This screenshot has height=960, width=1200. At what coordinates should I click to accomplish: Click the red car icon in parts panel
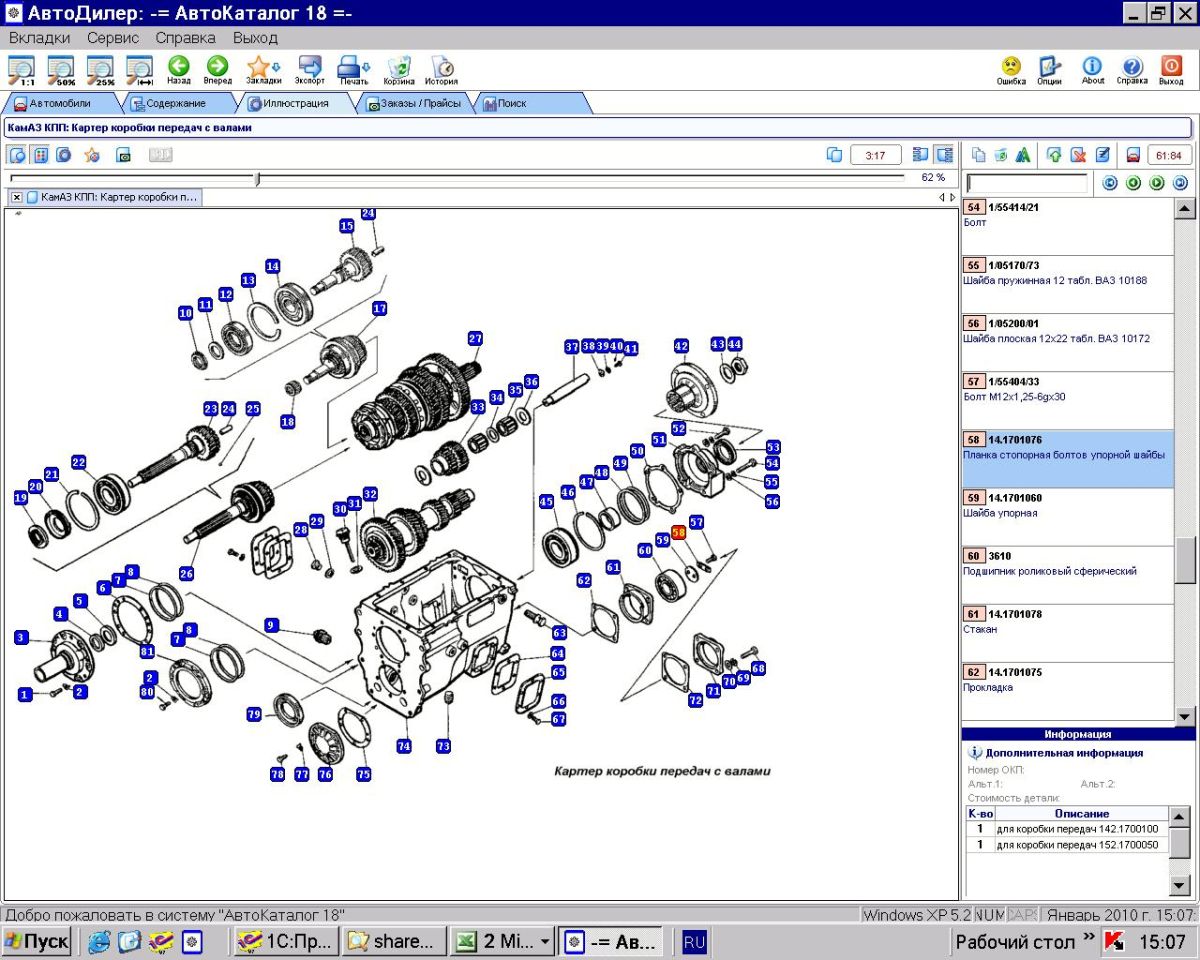1133,155
